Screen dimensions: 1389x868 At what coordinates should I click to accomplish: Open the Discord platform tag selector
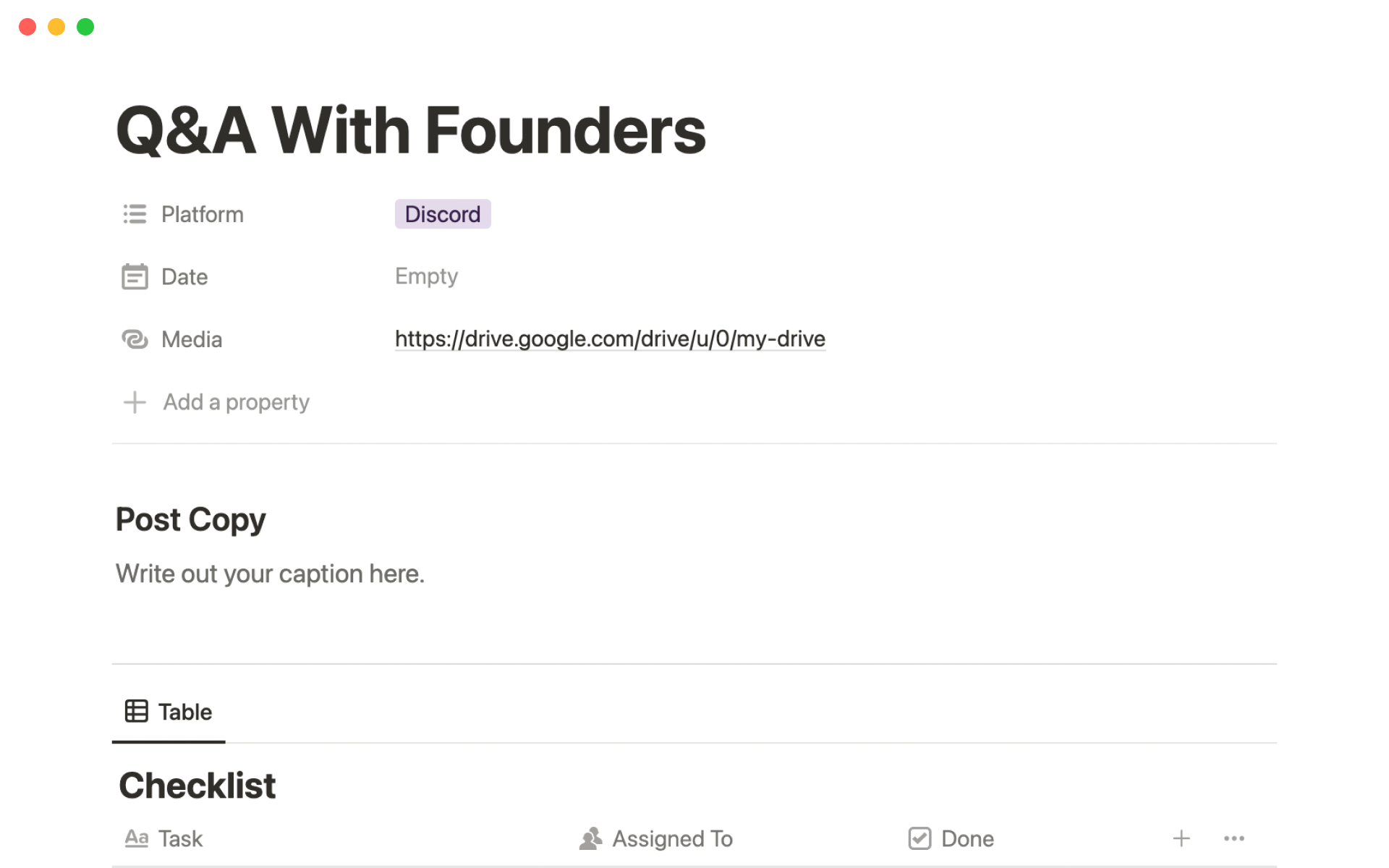442,214
